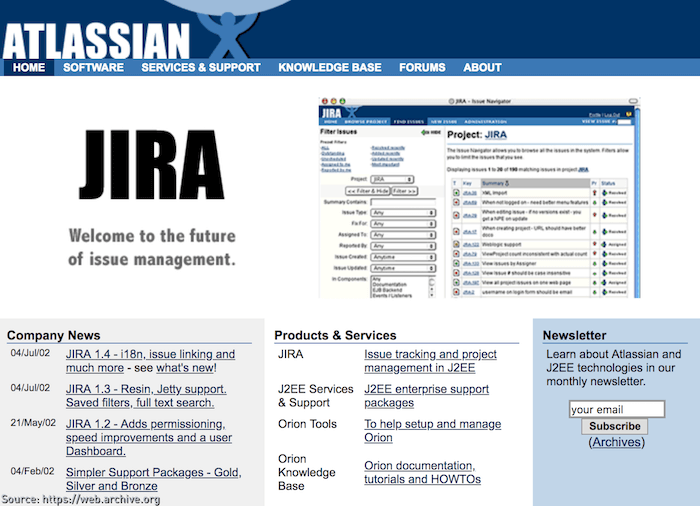Open the HOME navigation tab
Viewport: 700px width, 506px height.
click(x=29, y=67)
